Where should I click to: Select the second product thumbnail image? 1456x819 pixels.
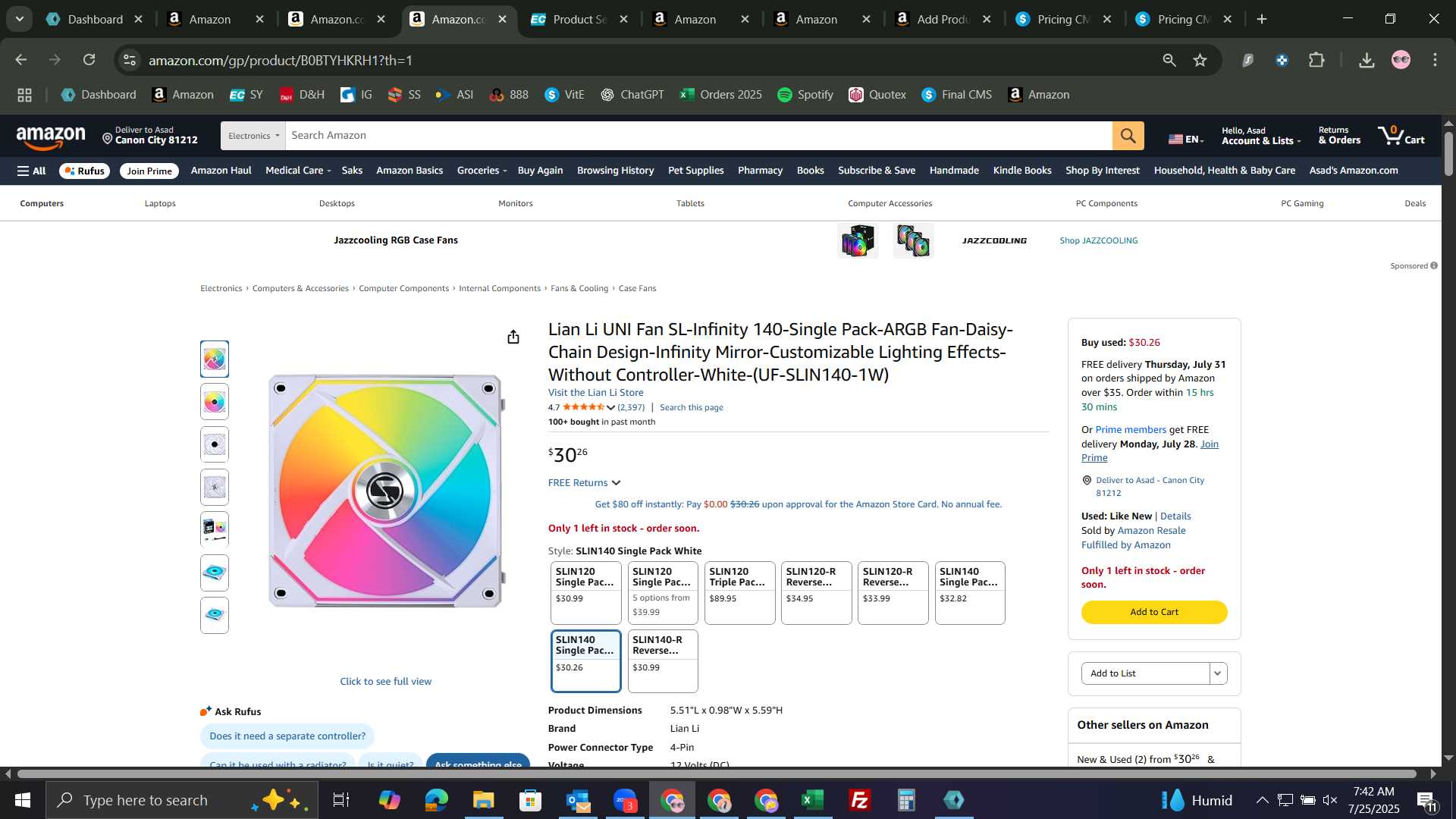[215, 402]
